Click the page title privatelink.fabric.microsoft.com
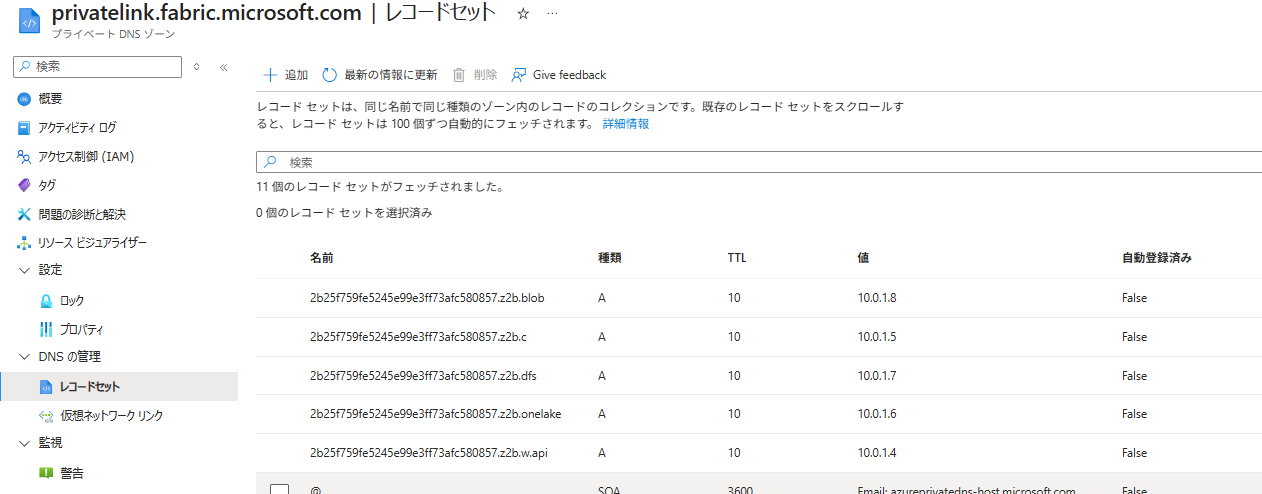Viewport: 1262px width, 494px height. (206, 13)
